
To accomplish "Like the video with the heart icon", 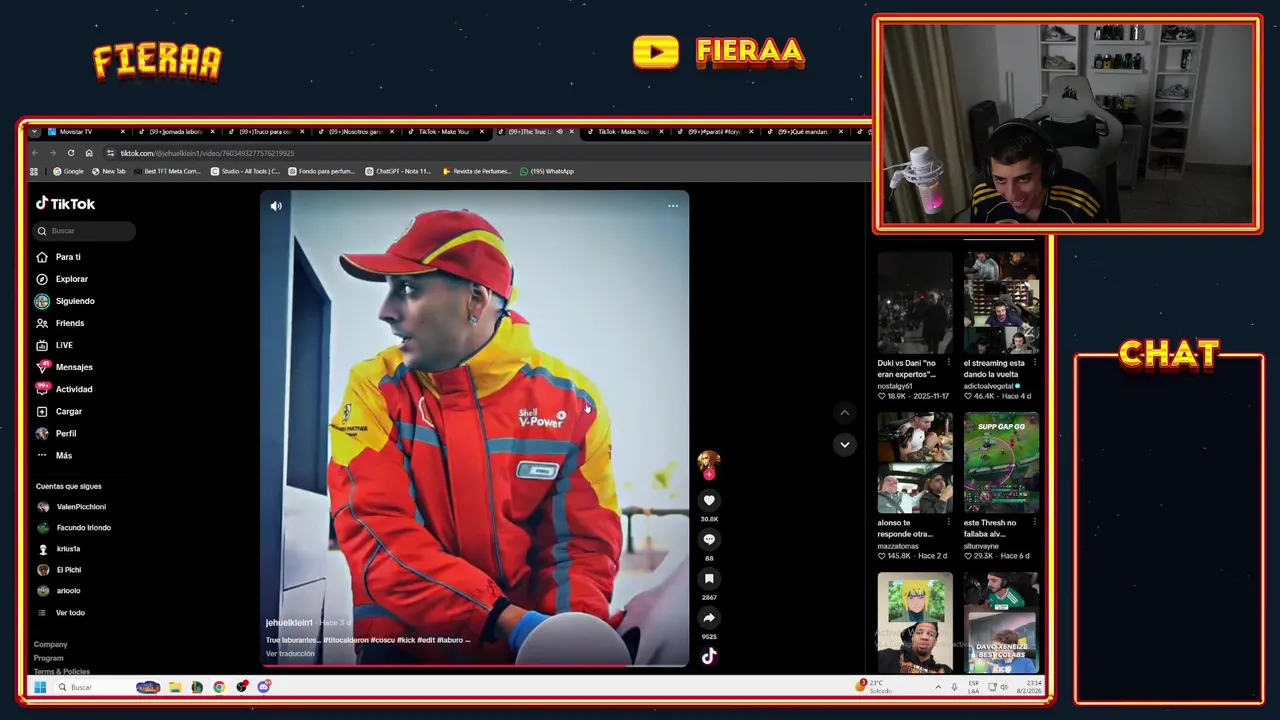I will tap(709, 500).
